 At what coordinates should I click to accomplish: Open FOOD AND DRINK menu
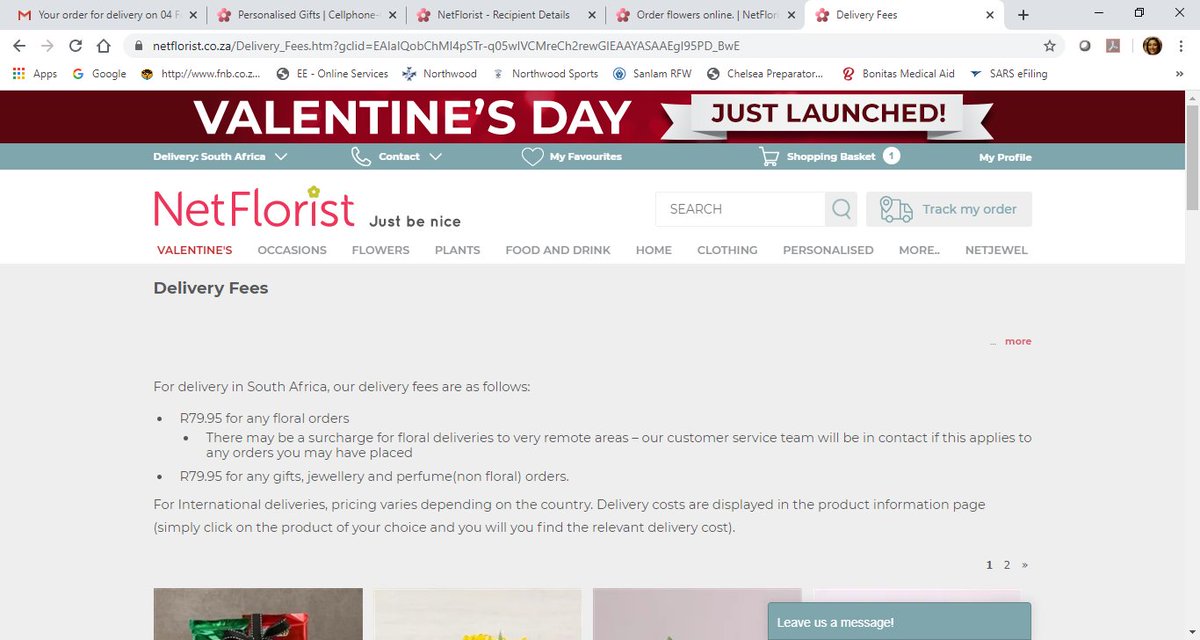click(558, 250)
